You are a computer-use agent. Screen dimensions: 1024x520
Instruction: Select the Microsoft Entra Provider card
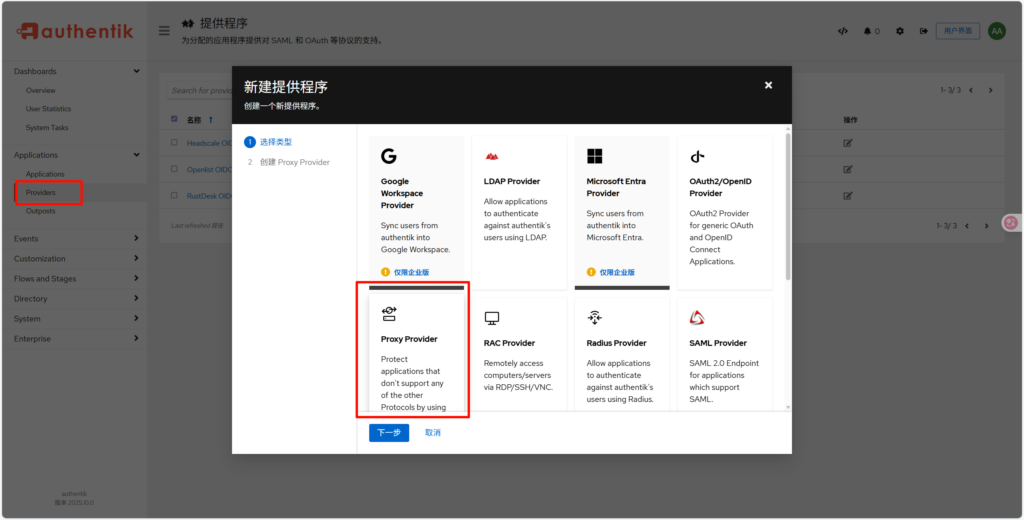click(x=622, y=212)
